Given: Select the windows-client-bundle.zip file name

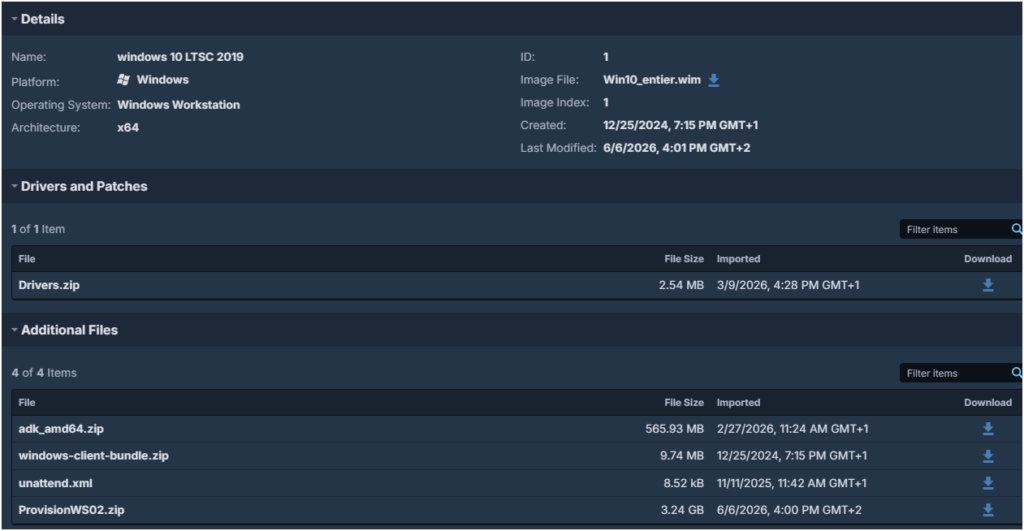Looking at the screenshot, I should tap(93, 455).
